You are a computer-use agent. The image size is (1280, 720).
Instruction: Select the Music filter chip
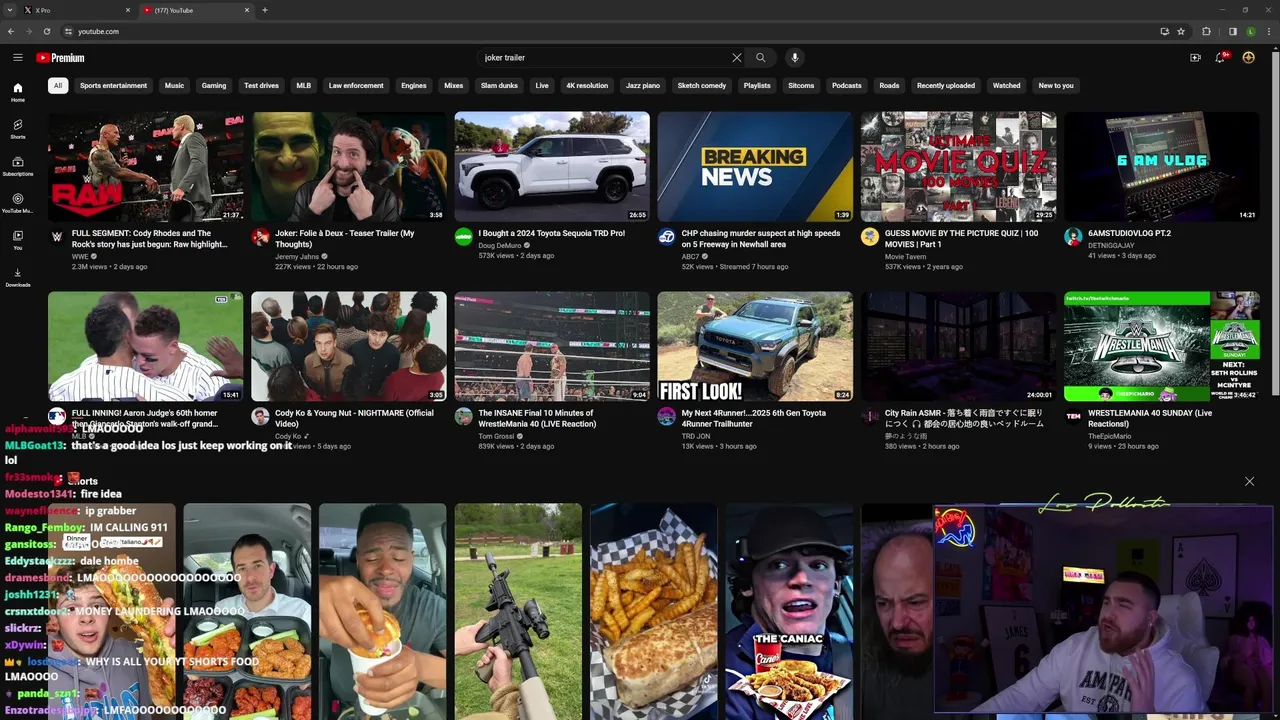[174, 86]
